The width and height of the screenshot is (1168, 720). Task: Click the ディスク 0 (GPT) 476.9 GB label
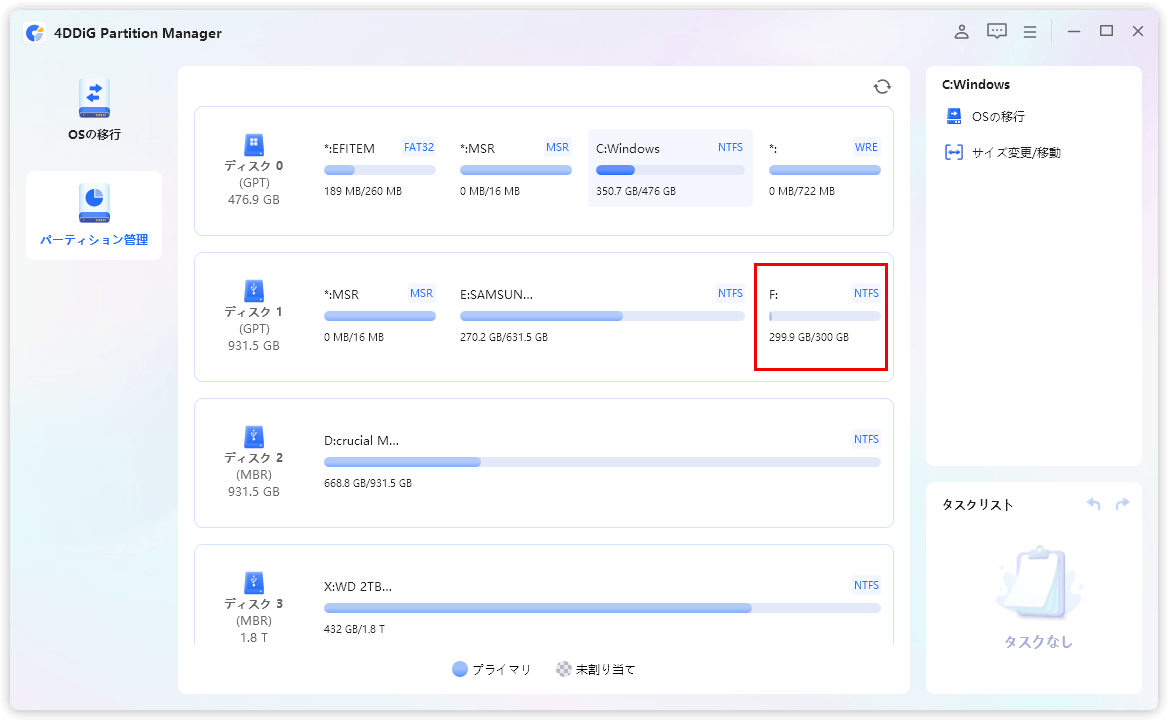pos(254,182)
